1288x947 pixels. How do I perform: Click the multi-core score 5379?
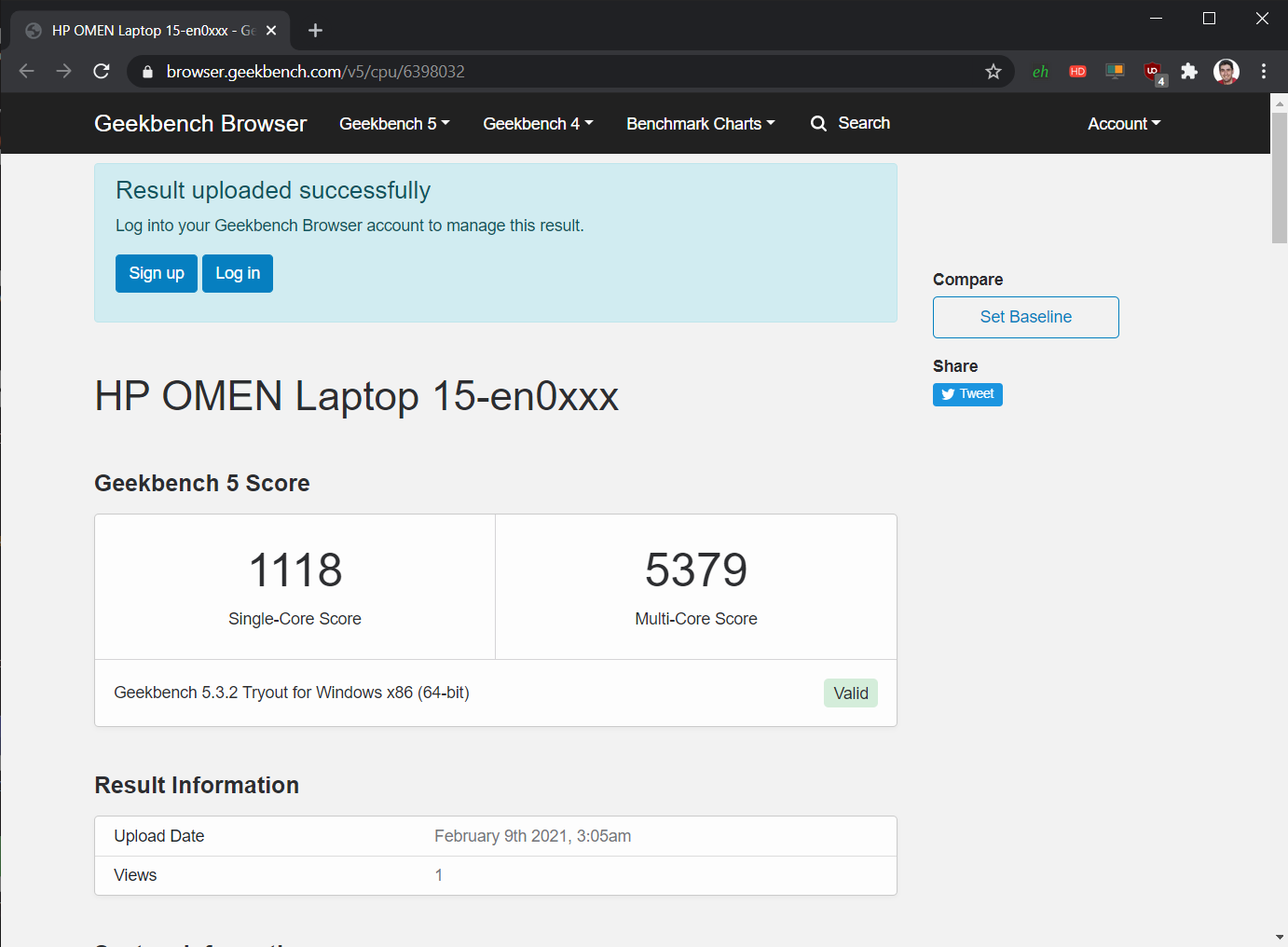tap(696, 570)
